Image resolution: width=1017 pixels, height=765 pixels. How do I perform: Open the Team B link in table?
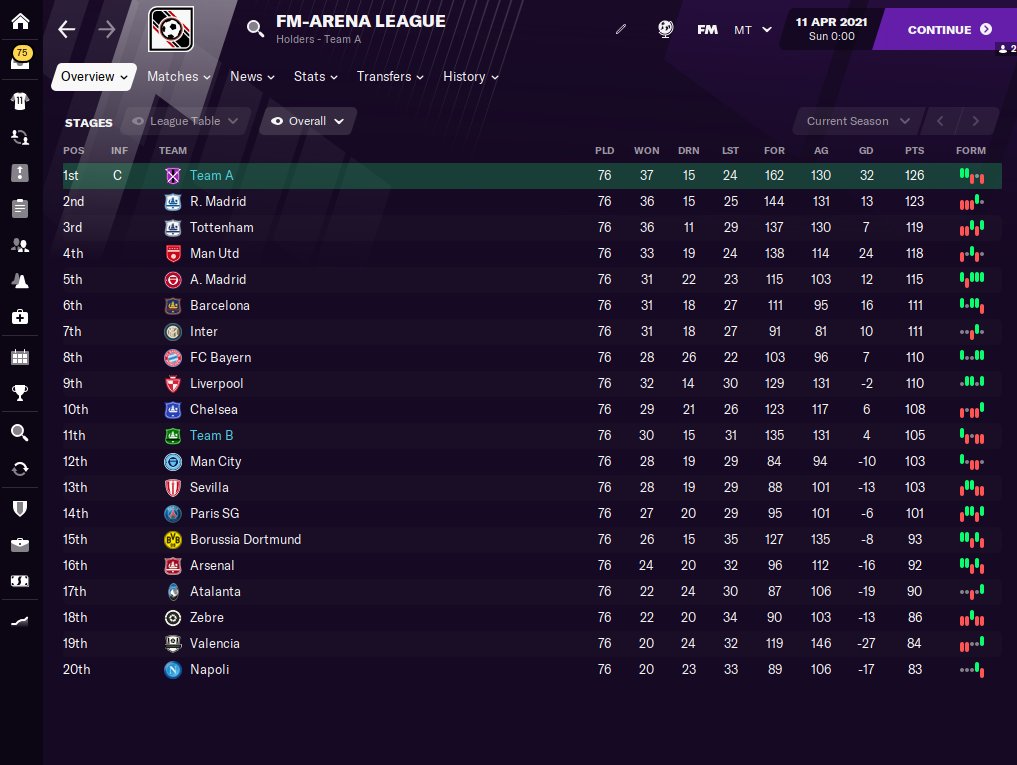point(211,435)
